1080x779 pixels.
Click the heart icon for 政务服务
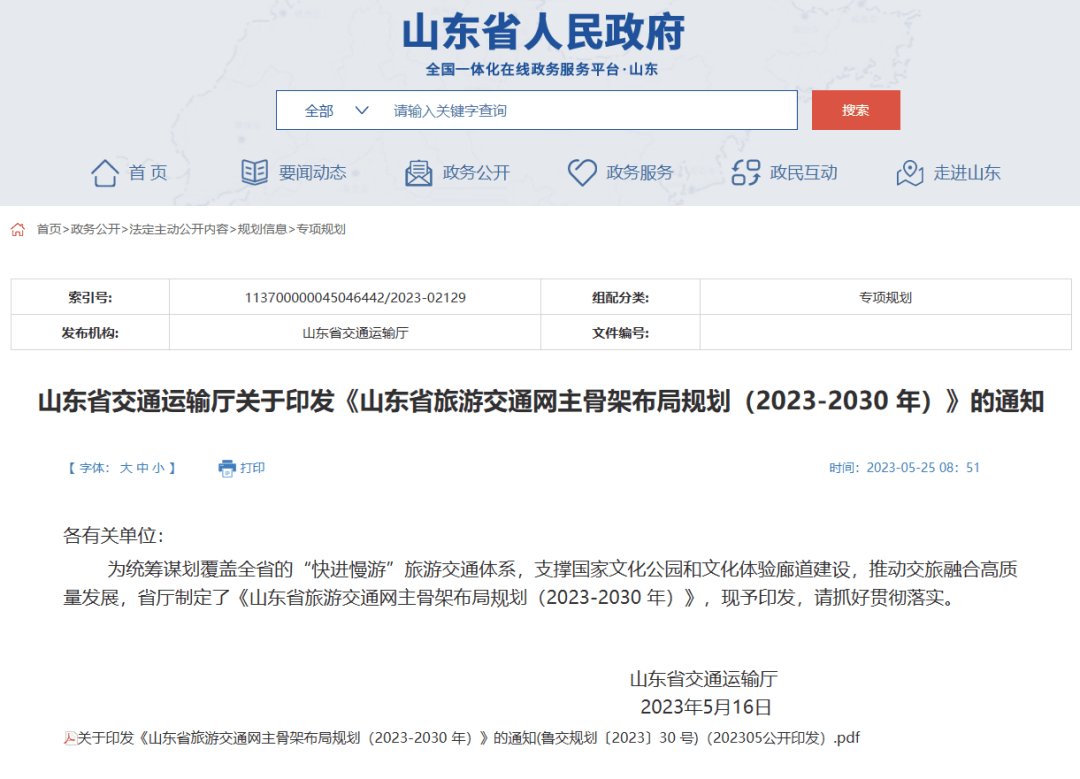click(582, 172)
